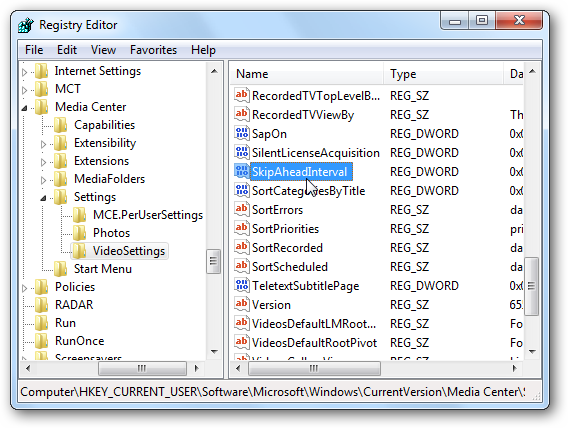Expand the MediaFolders key
The height and width of the screenshot is (428, 568).
tap(43, 180)
